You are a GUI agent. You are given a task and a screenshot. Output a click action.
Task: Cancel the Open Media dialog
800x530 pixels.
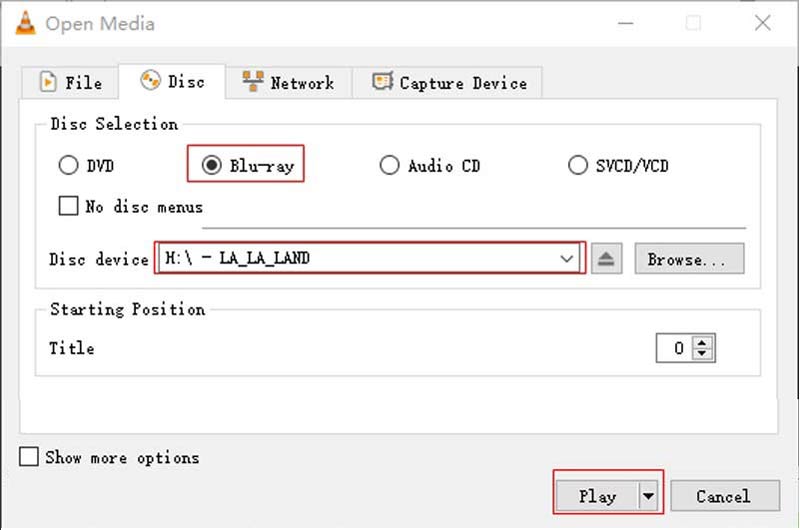click(725, 496)
